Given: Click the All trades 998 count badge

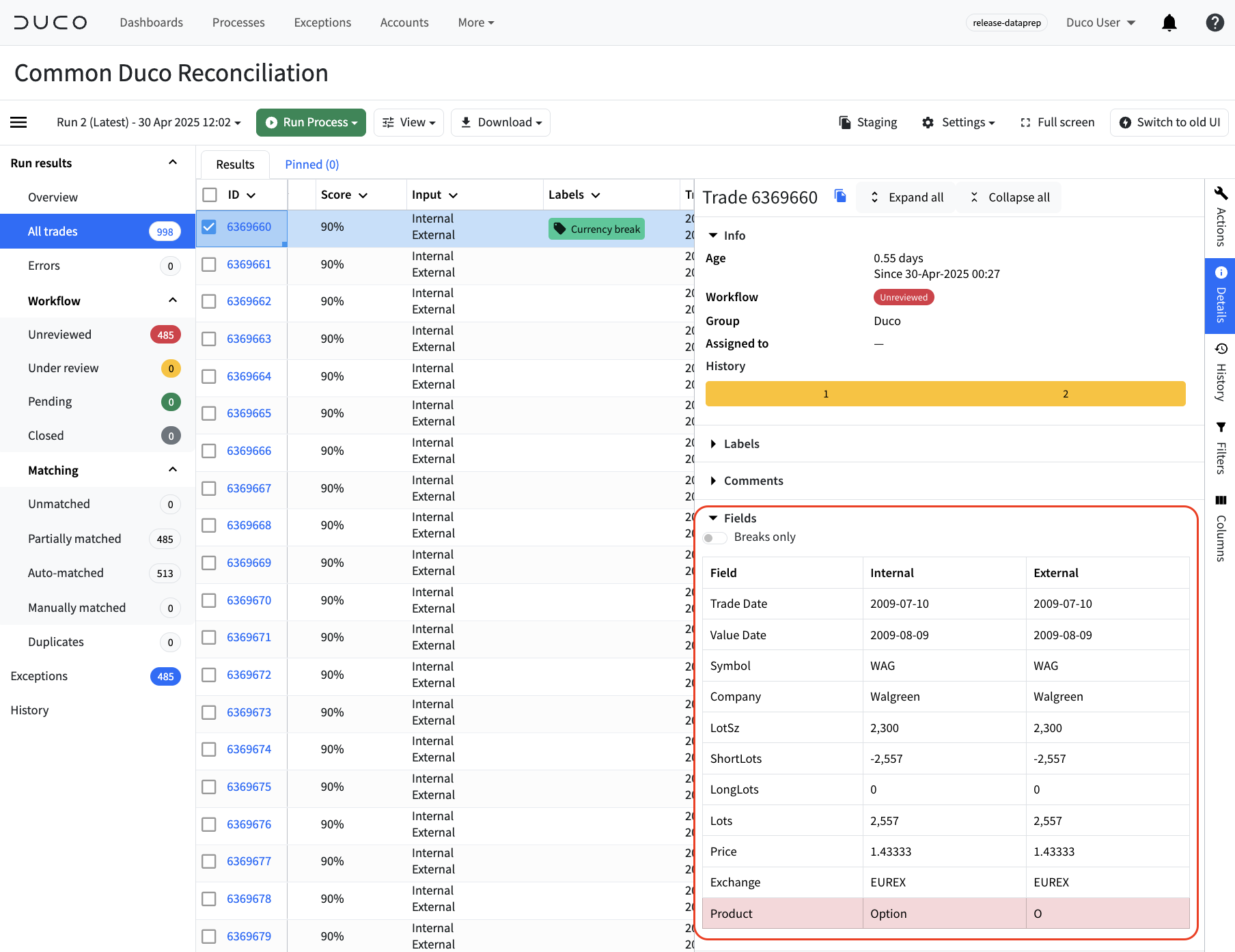Looking at the screenshot, I should [x=165, y=232].
